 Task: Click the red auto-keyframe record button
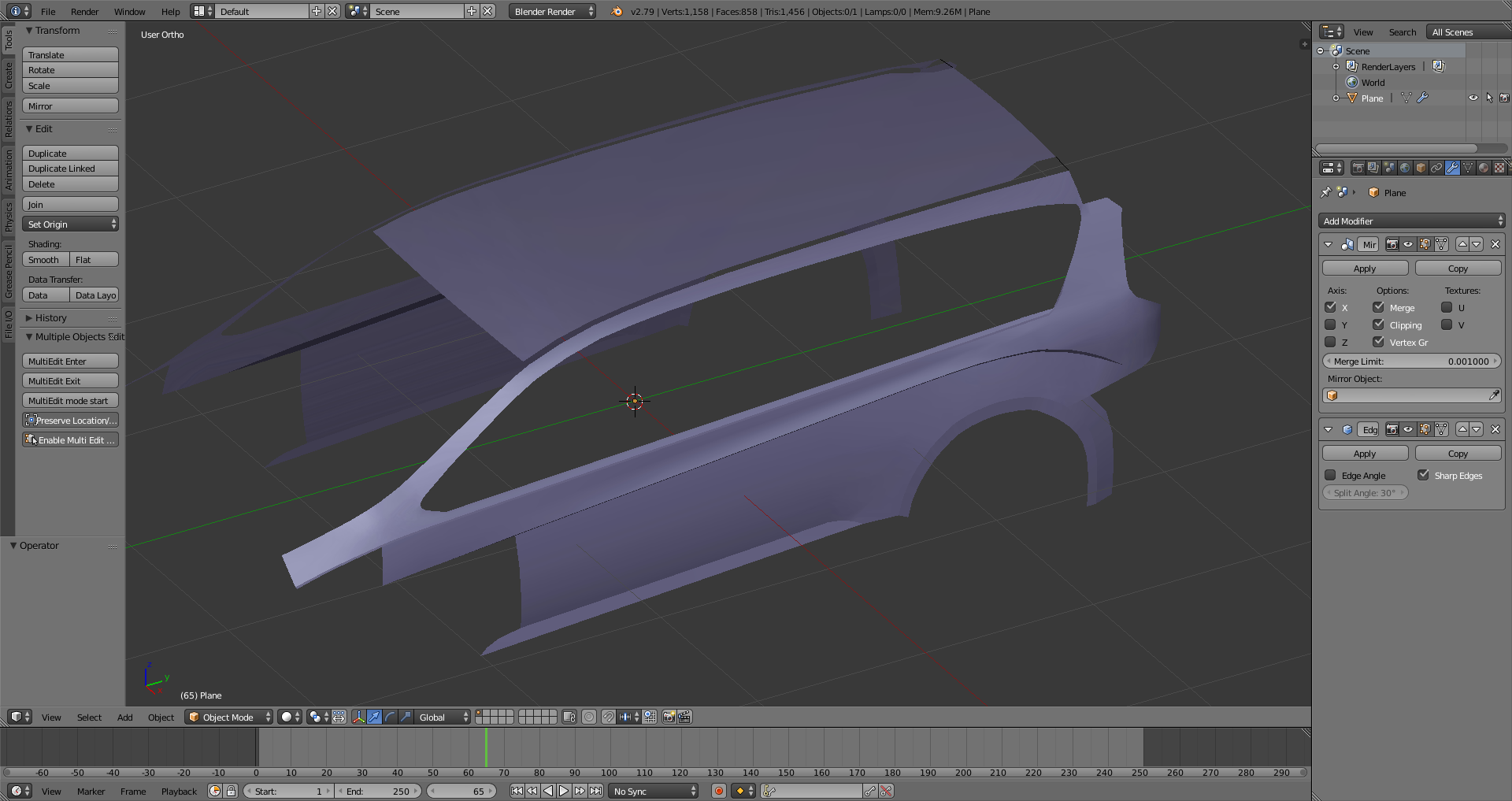click(x=718, y=791)
